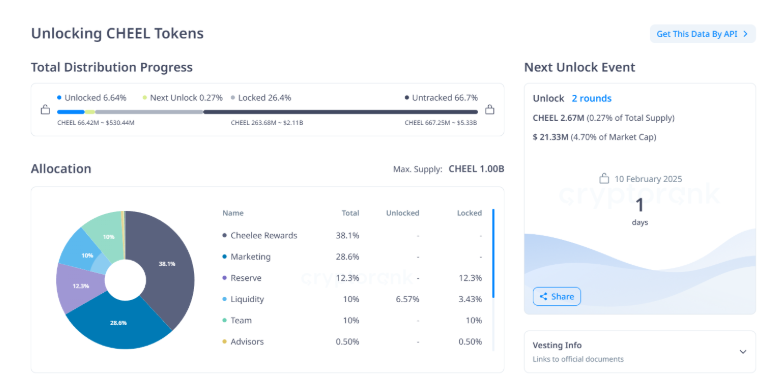The image size is (781, 386).
Task: Click the Liquidity legend dot
Action: pos(225,299)
